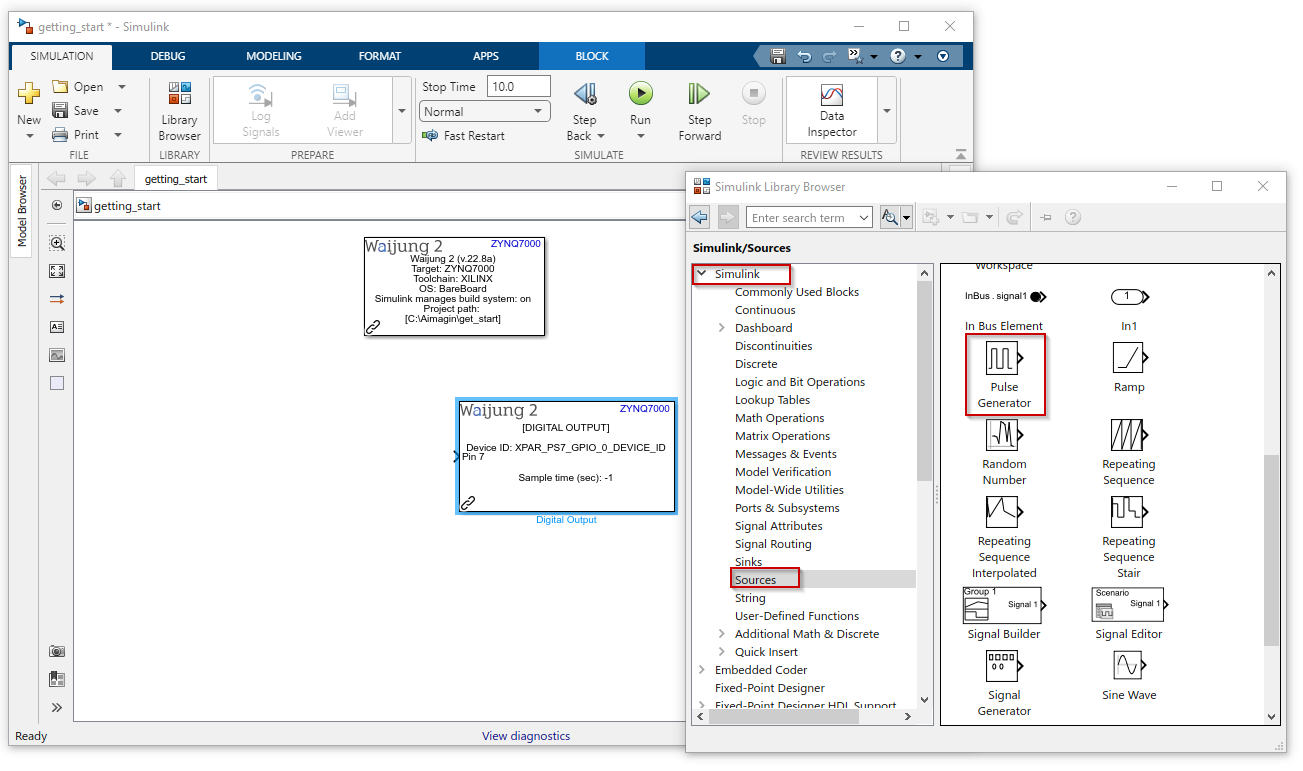Expand the Quick Insert library node

coord(721,652)
